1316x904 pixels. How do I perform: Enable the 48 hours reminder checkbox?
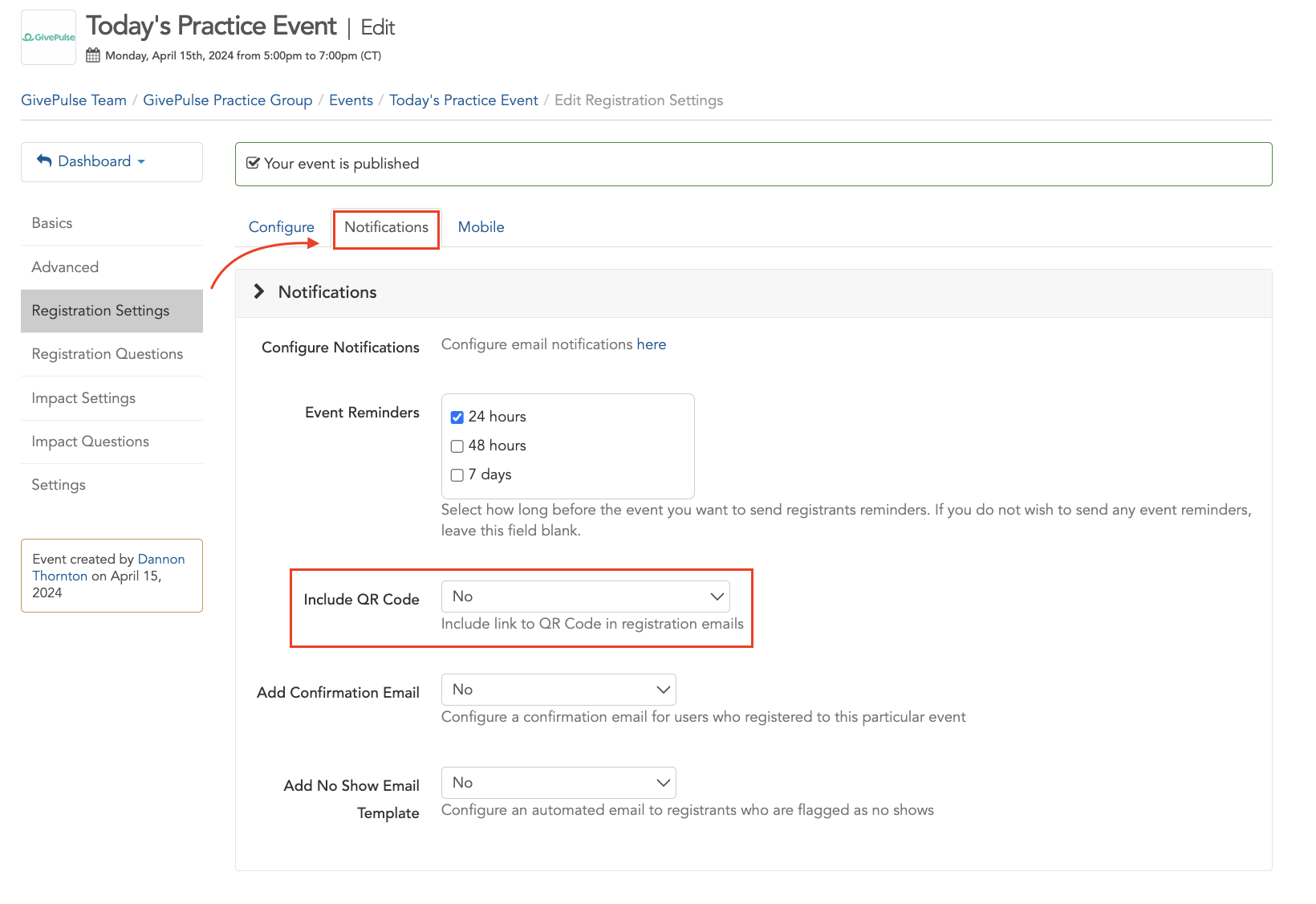pos(457,446)
